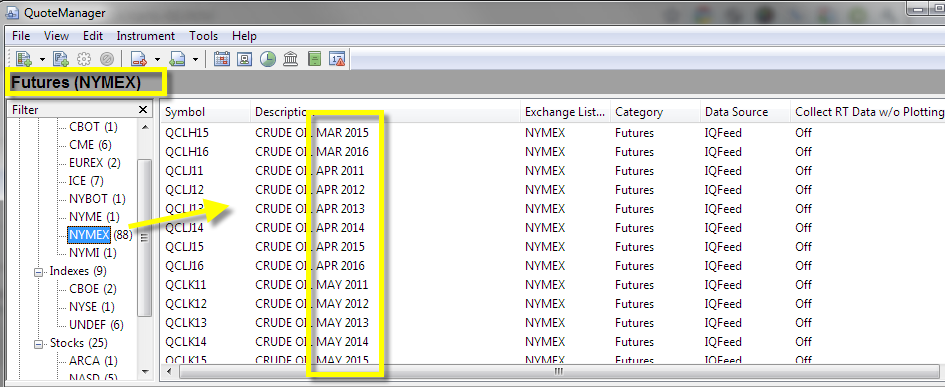
Task: Select NYSE (1) in filter tree
Action: click(x=92, y=307)
